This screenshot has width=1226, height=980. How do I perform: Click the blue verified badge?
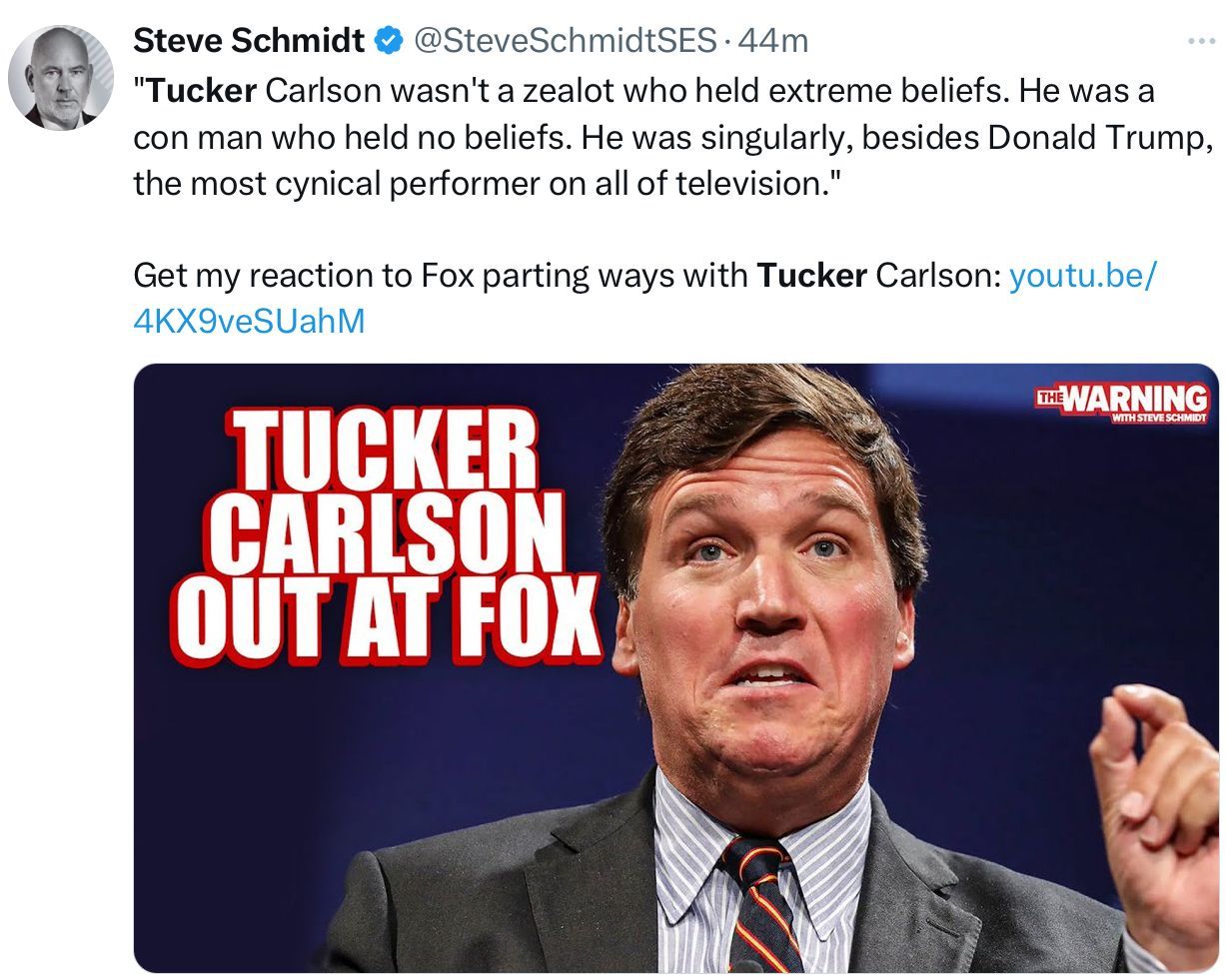click(x=388, y=41)
